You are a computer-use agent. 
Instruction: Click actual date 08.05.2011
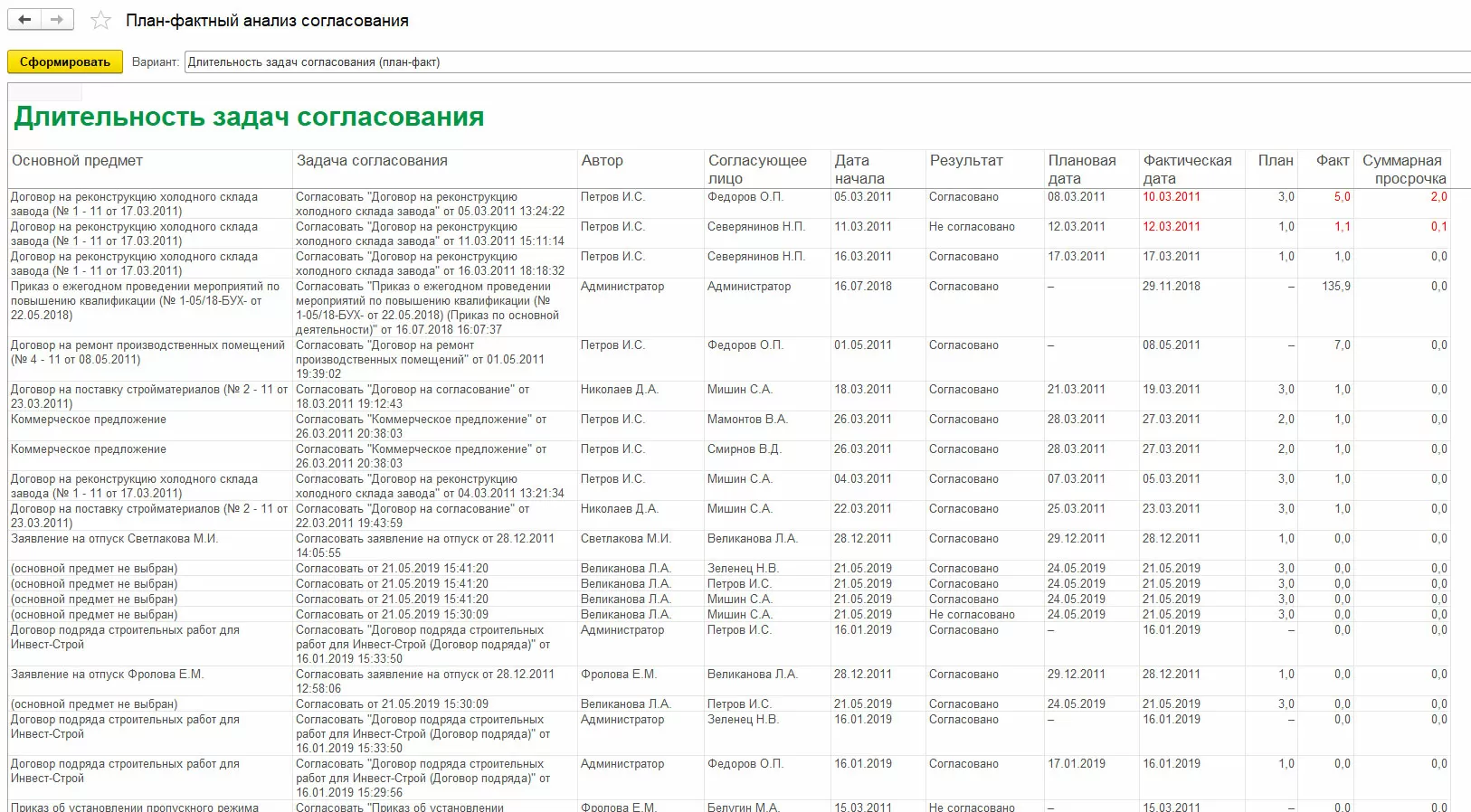[1171, 345]
